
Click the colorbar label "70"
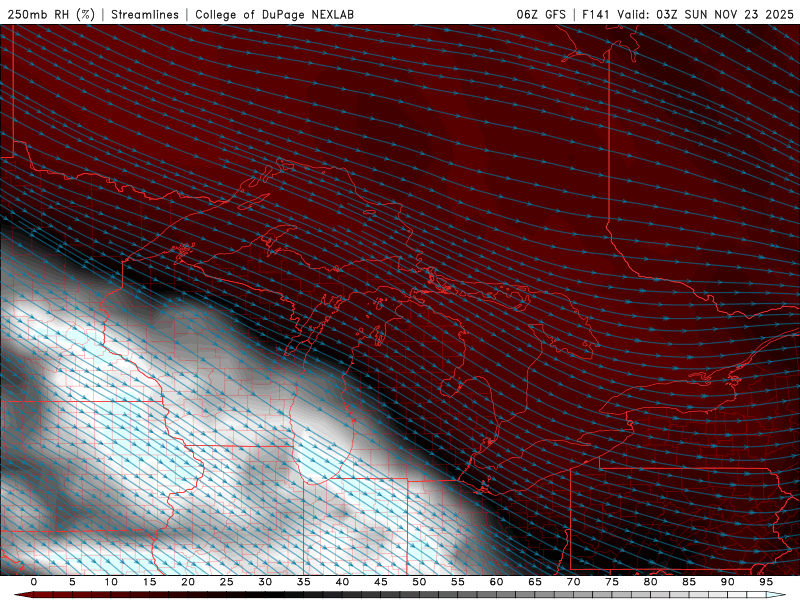click(573, 582)
